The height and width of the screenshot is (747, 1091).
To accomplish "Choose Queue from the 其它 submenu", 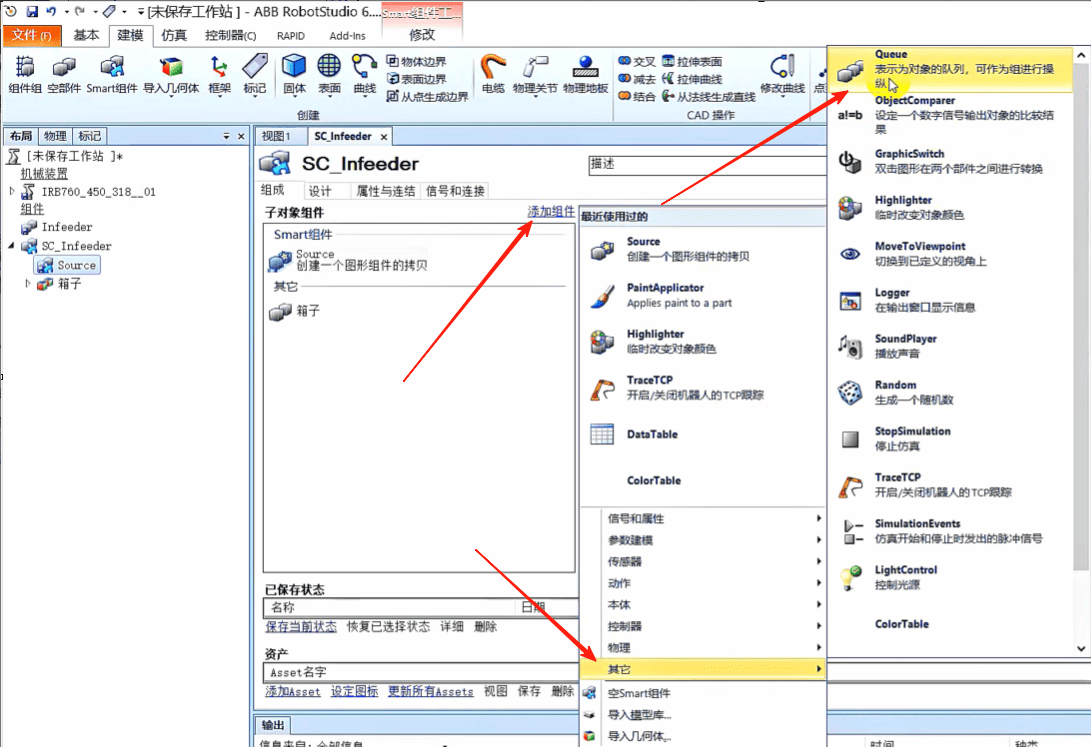I will pyautogui.click(x=950, y=69).
